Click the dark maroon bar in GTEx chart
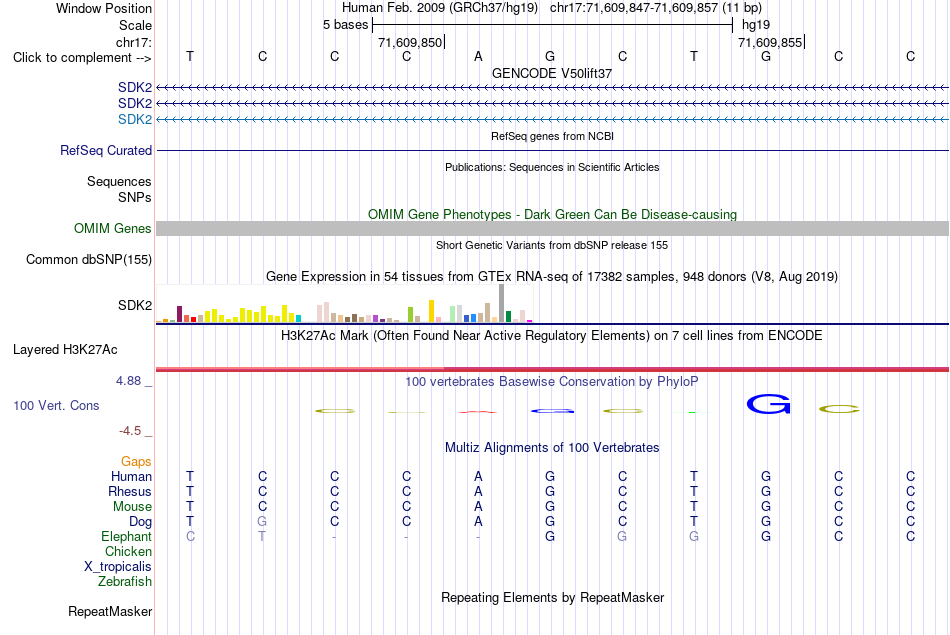Viewport: 950px width, 635px height. [x=179, y=314]
